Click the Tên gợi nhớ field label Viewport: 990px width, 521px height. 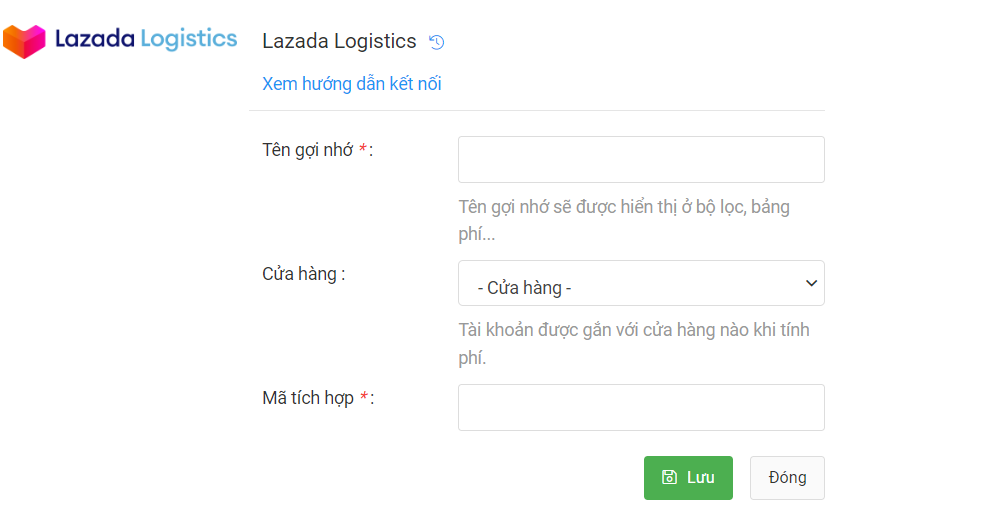coord(307,150)
